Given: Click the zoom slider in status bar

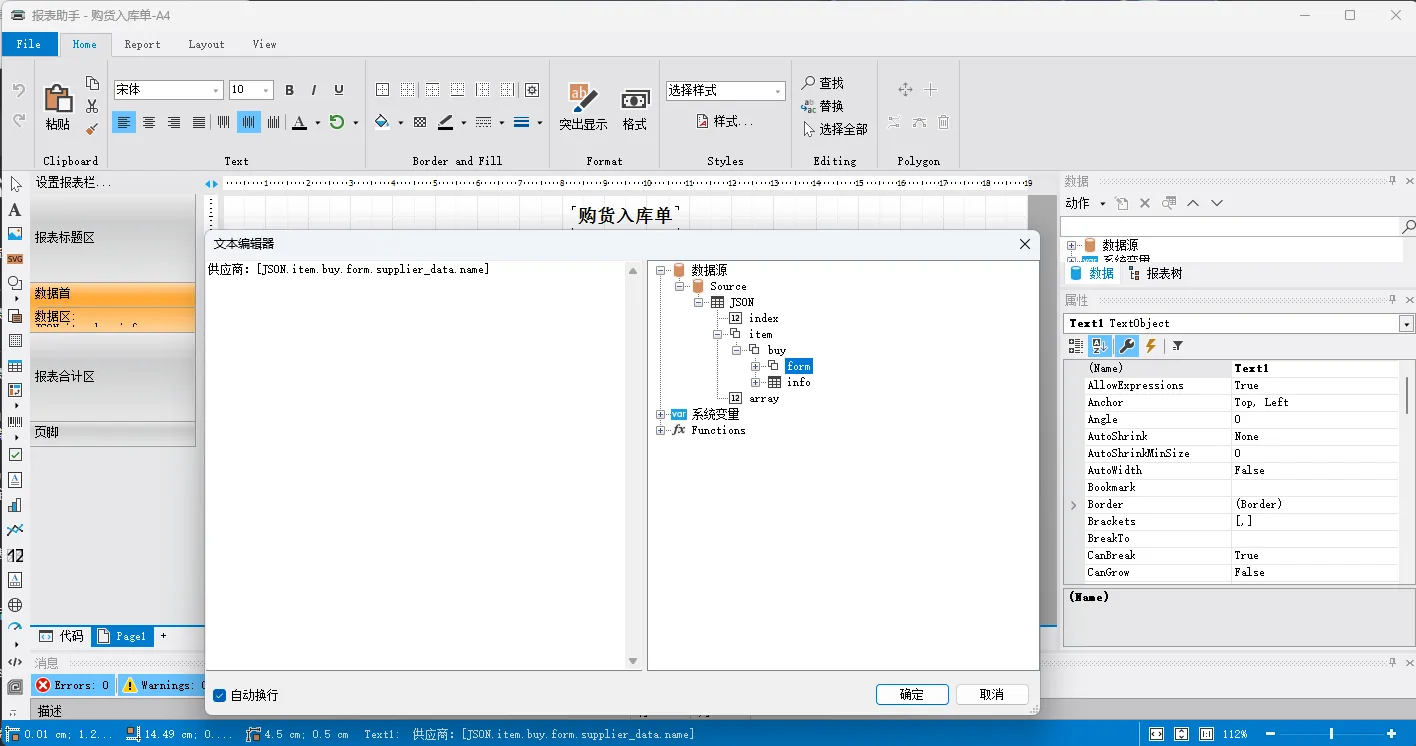Looking at the screenshot, I should pos(1330,734).
